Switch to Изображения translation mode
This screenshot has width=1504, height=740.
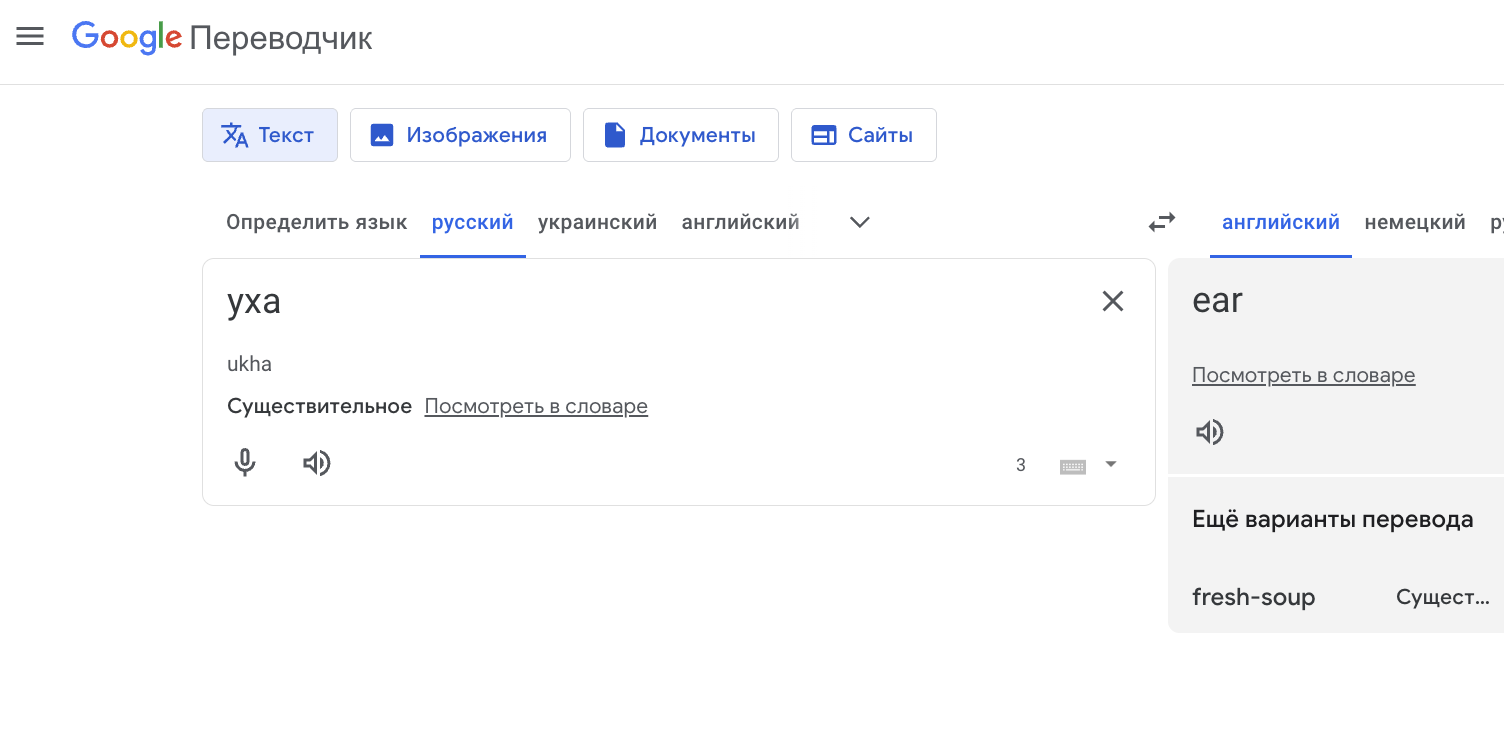[x=460, y=135]
